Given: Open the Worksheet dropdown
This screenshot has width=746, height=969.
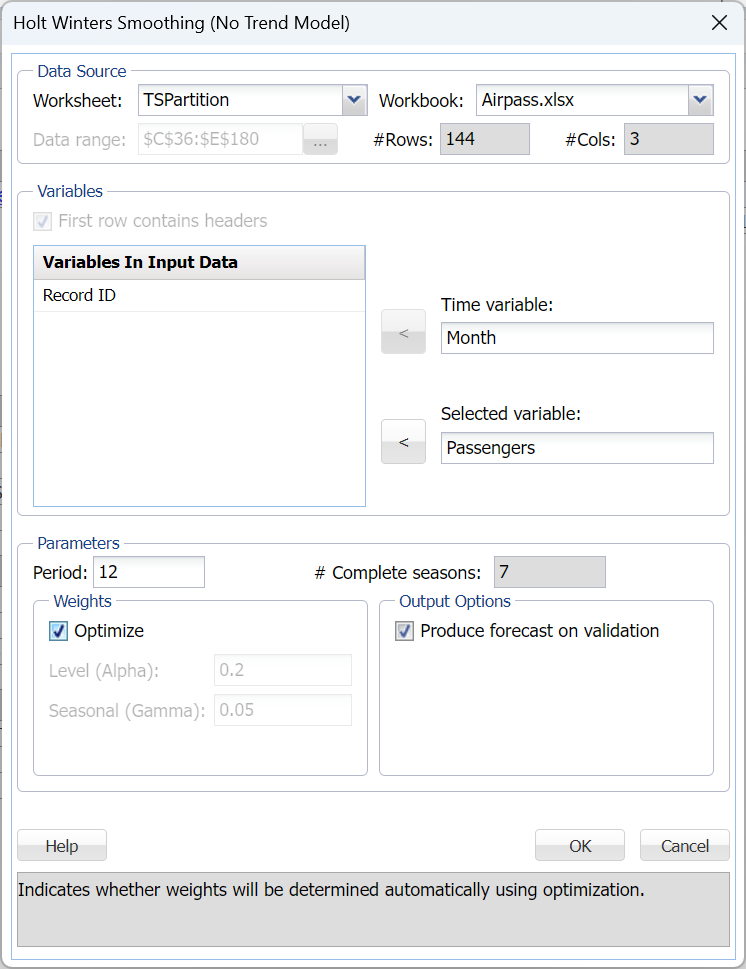Looking at the screenshot, I should [353, 100].
